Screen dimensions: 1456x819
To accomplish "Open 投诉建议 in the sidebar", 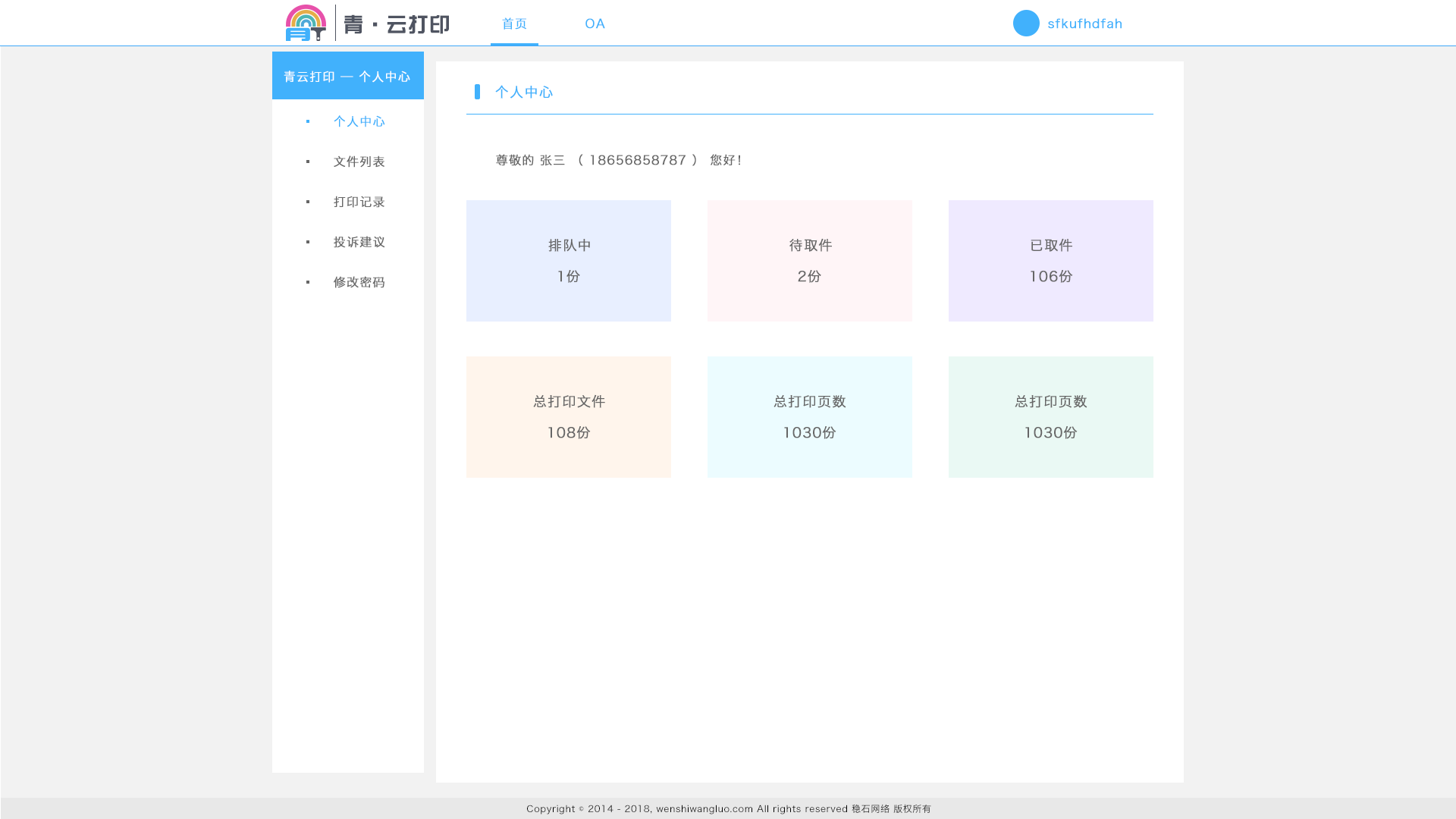I will point(359,242).
